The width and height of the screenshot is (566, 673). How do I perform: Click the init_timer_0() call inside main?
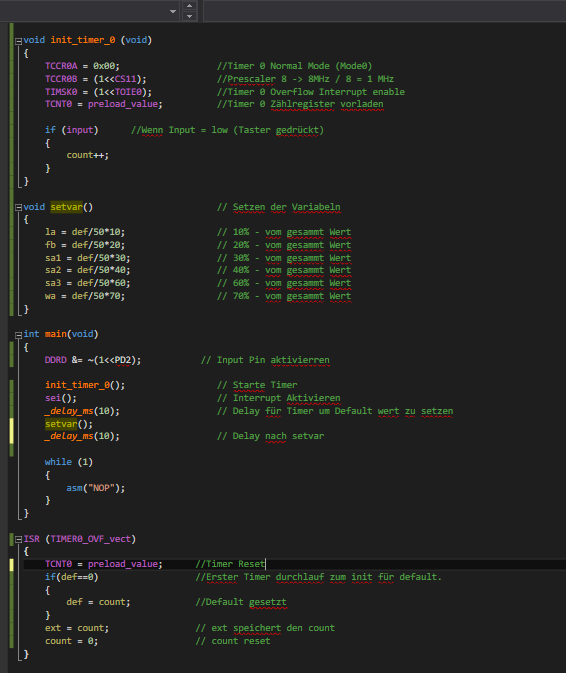(x=85, y=385)
